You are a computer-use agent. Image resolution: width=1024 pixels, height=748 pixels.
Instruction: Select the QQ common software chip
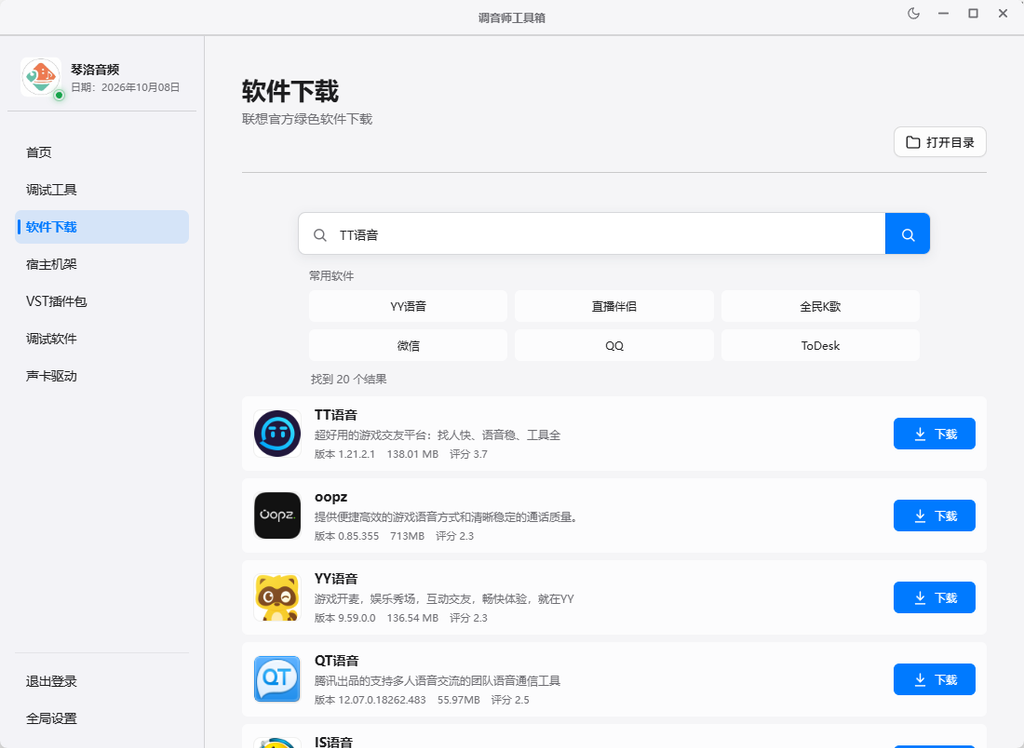[614, 346]
